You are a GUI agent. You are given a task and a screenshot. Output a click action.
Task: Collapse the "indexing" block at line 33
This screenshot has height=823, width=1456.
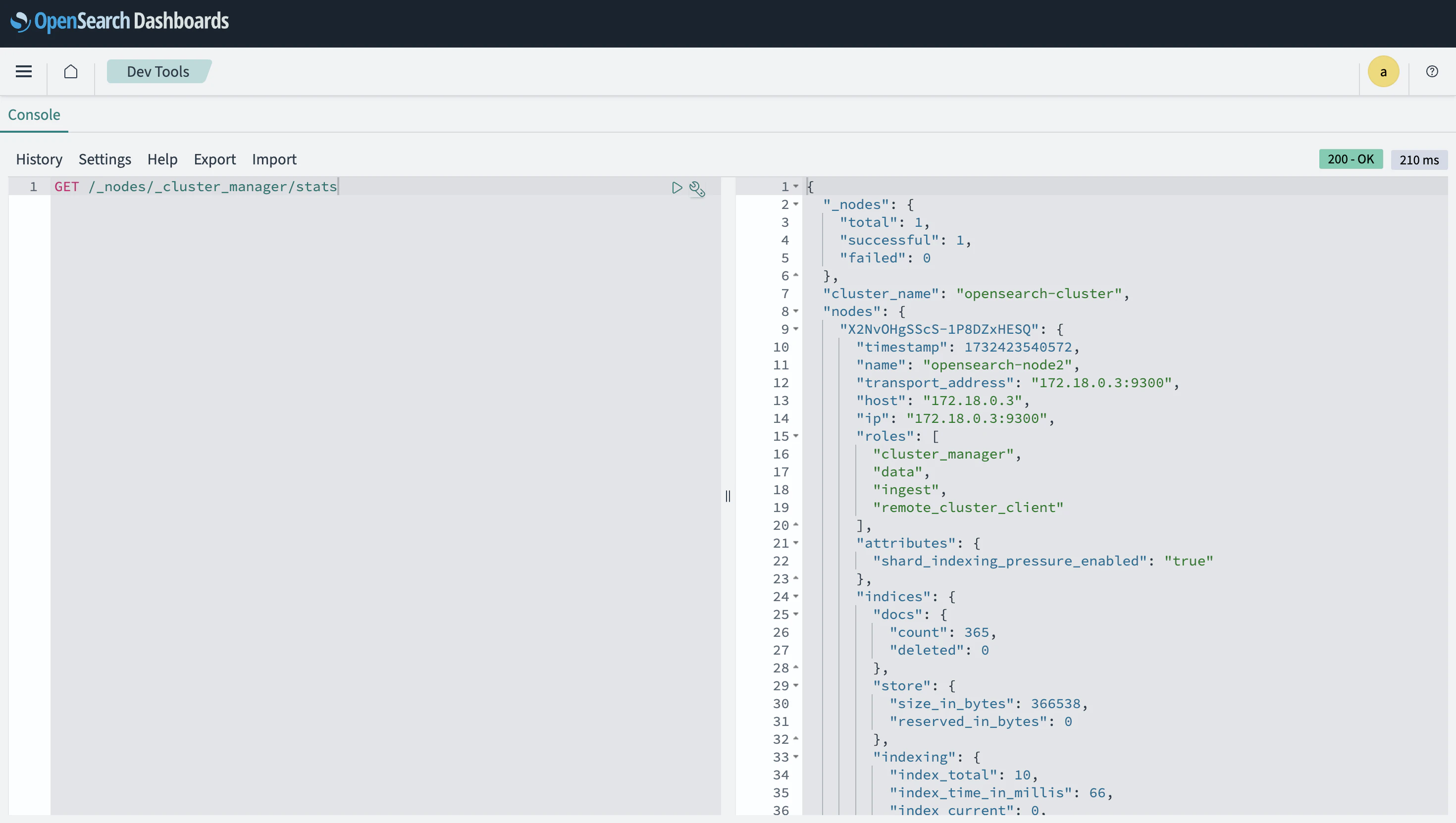(796, 756)
